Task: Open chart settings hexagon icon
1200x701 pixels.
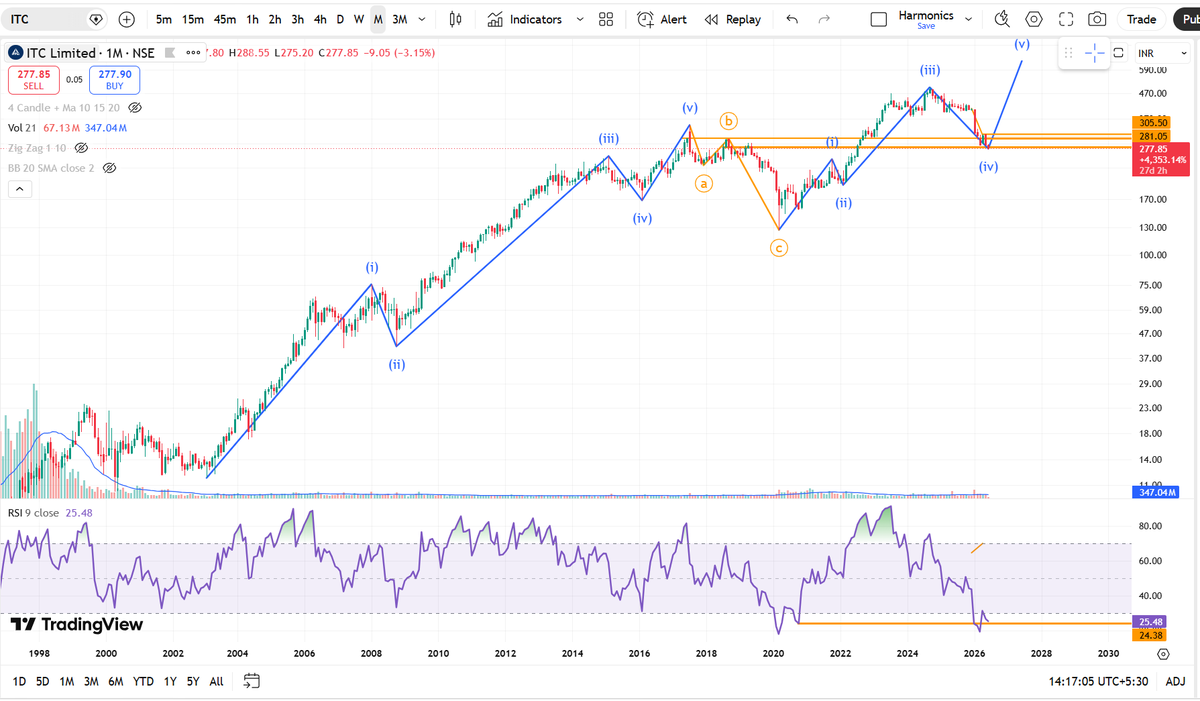Action: (1034, 19)
